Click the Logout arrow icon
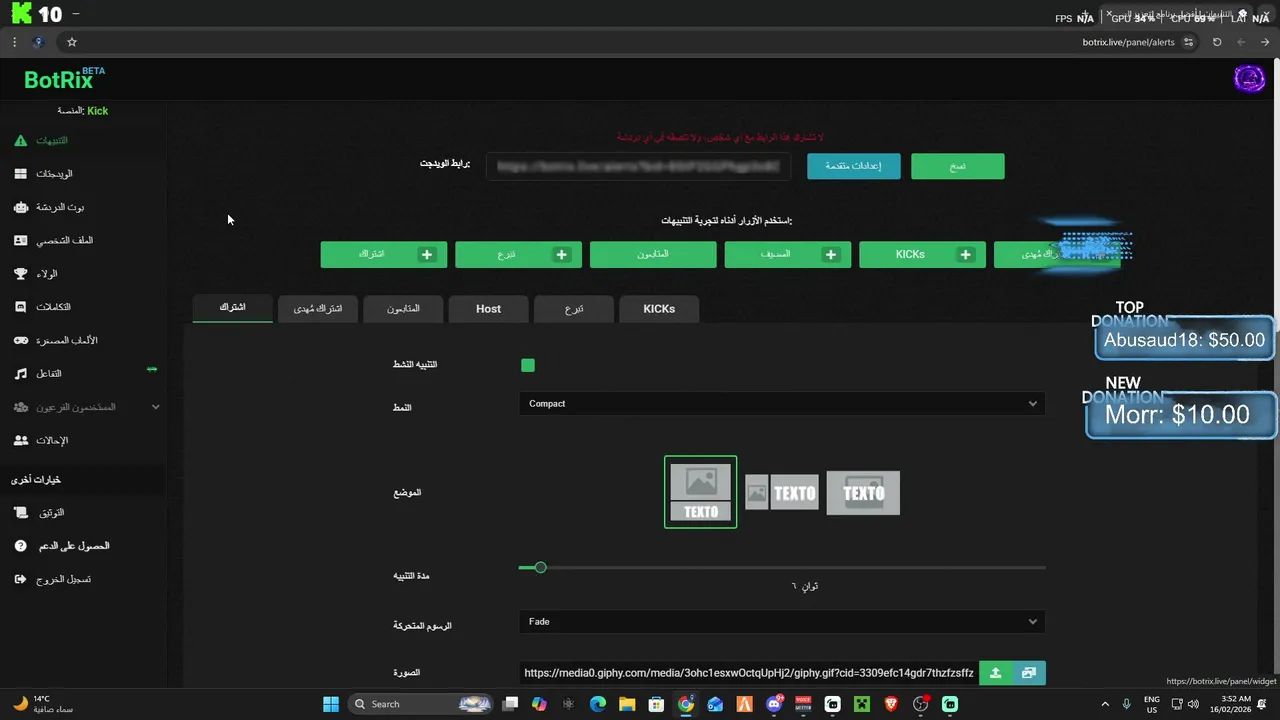Viewport: 1280px width, 720px height. [21, 579]
